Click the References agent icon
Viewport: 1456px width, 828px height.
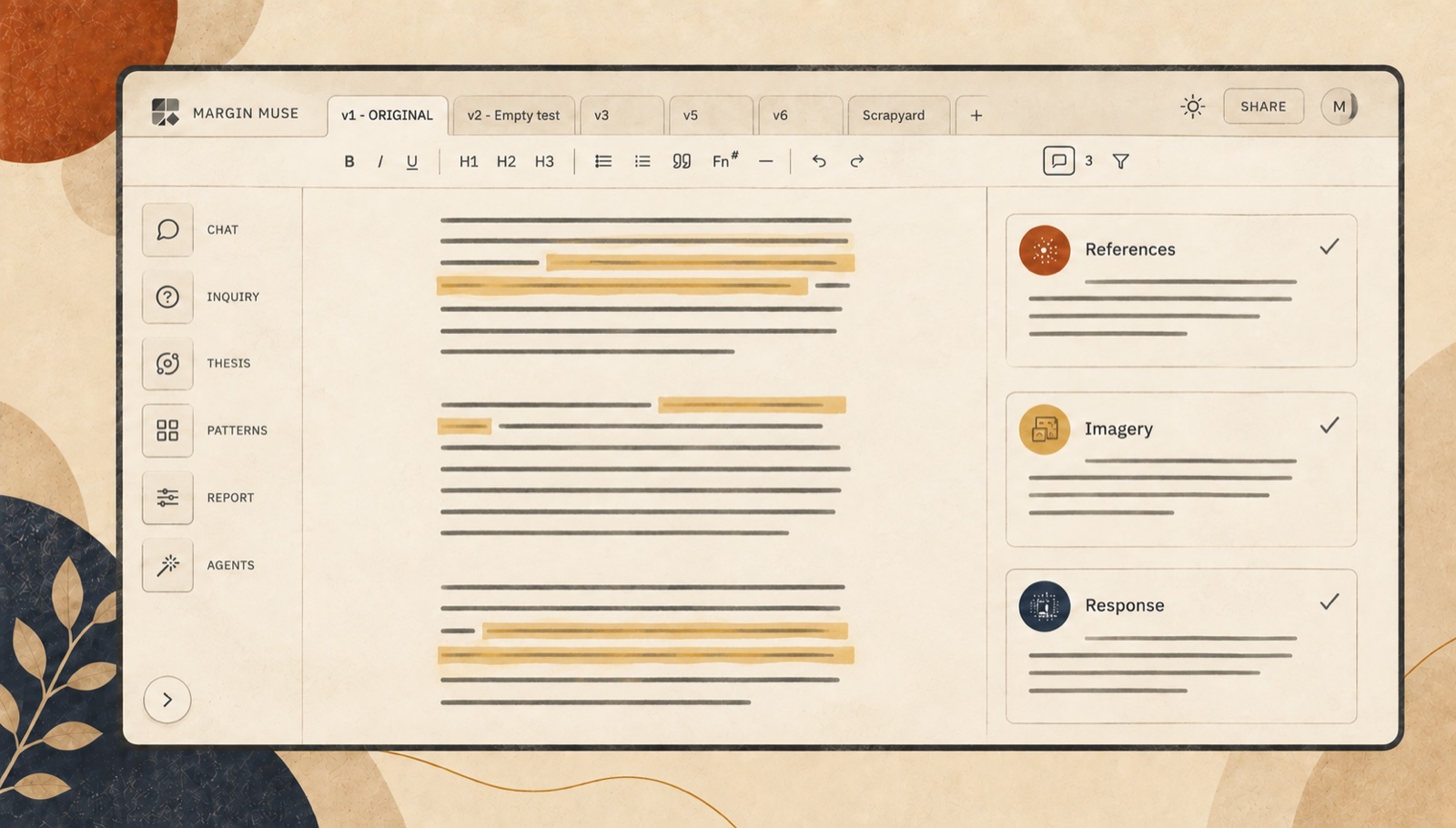1045,250
